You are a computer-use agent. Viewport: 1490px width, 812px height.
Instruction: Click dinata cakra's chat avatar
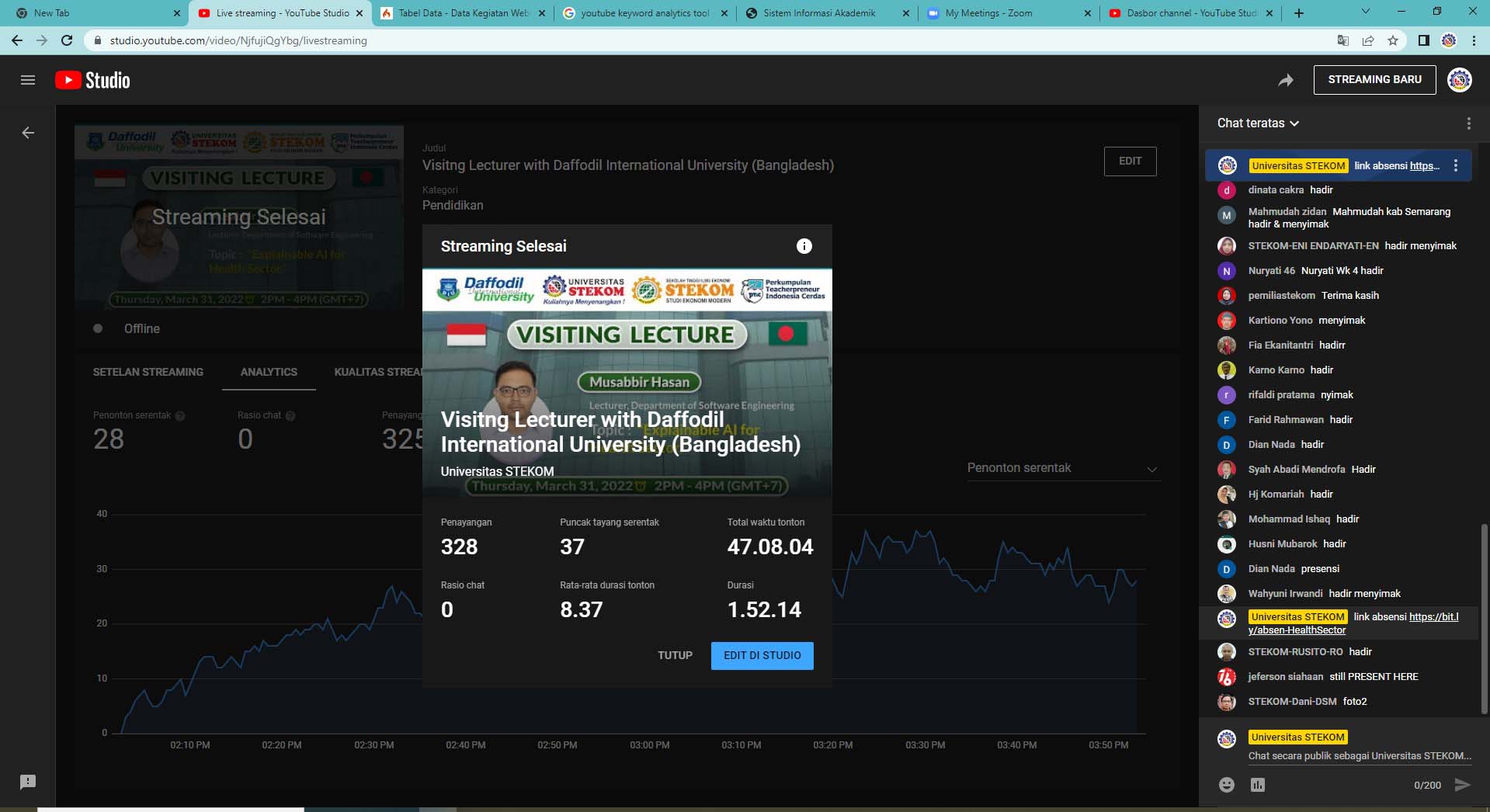point(1227,190)
